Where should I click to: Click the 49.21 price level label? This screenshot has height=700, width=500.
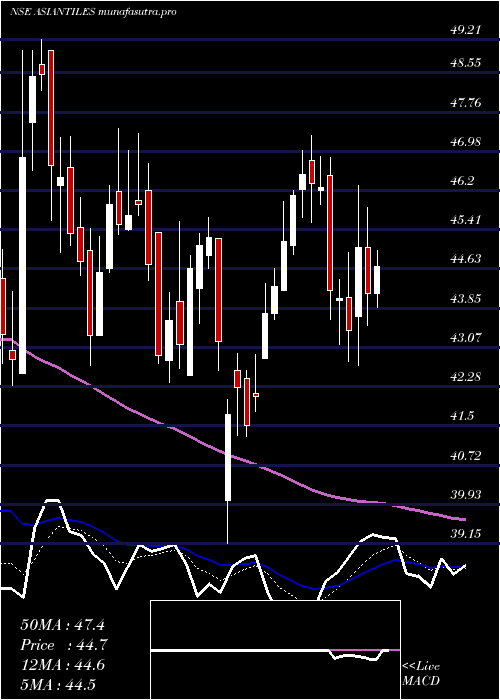(465, 30)
